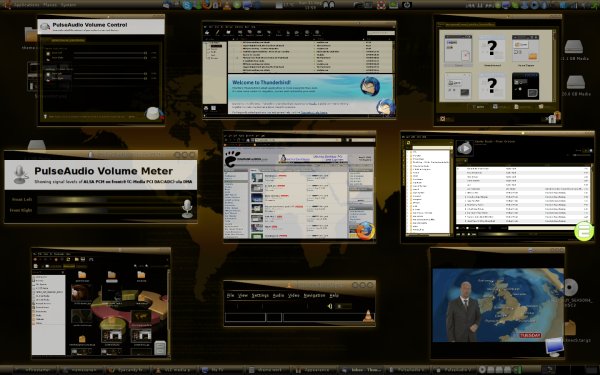Launch Firefox from the top panel icon

click(x=207, y=5)
